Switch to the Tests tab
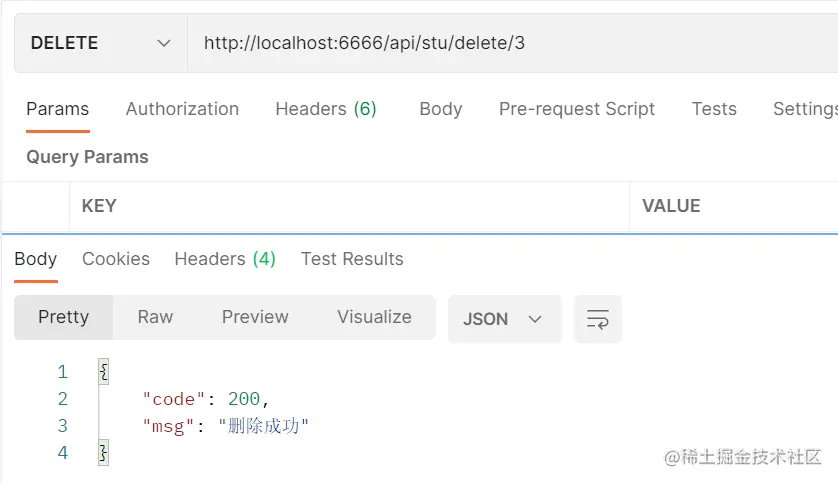The height and width of the screenshot is (483, 838). point(714,109)
